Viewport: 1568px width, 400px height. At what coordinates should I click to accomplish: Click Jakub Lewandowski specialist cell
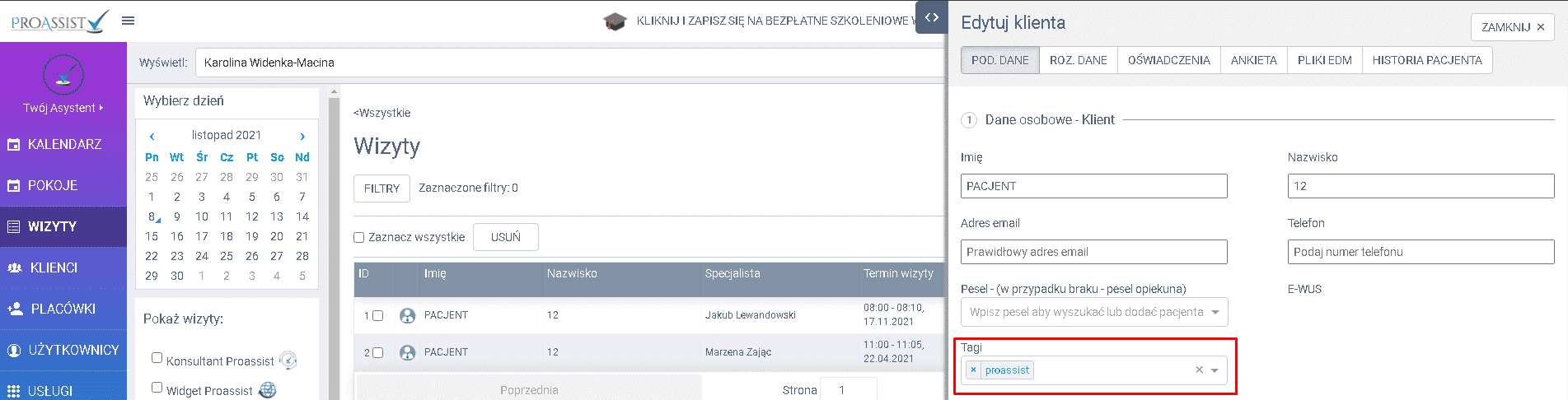(x=750, y=315)
